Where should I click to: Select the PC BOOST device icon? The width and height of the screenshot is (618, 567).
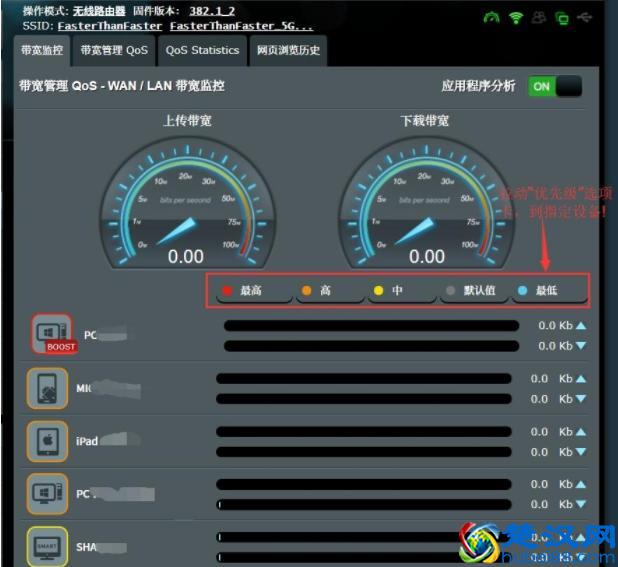[52, 333]
